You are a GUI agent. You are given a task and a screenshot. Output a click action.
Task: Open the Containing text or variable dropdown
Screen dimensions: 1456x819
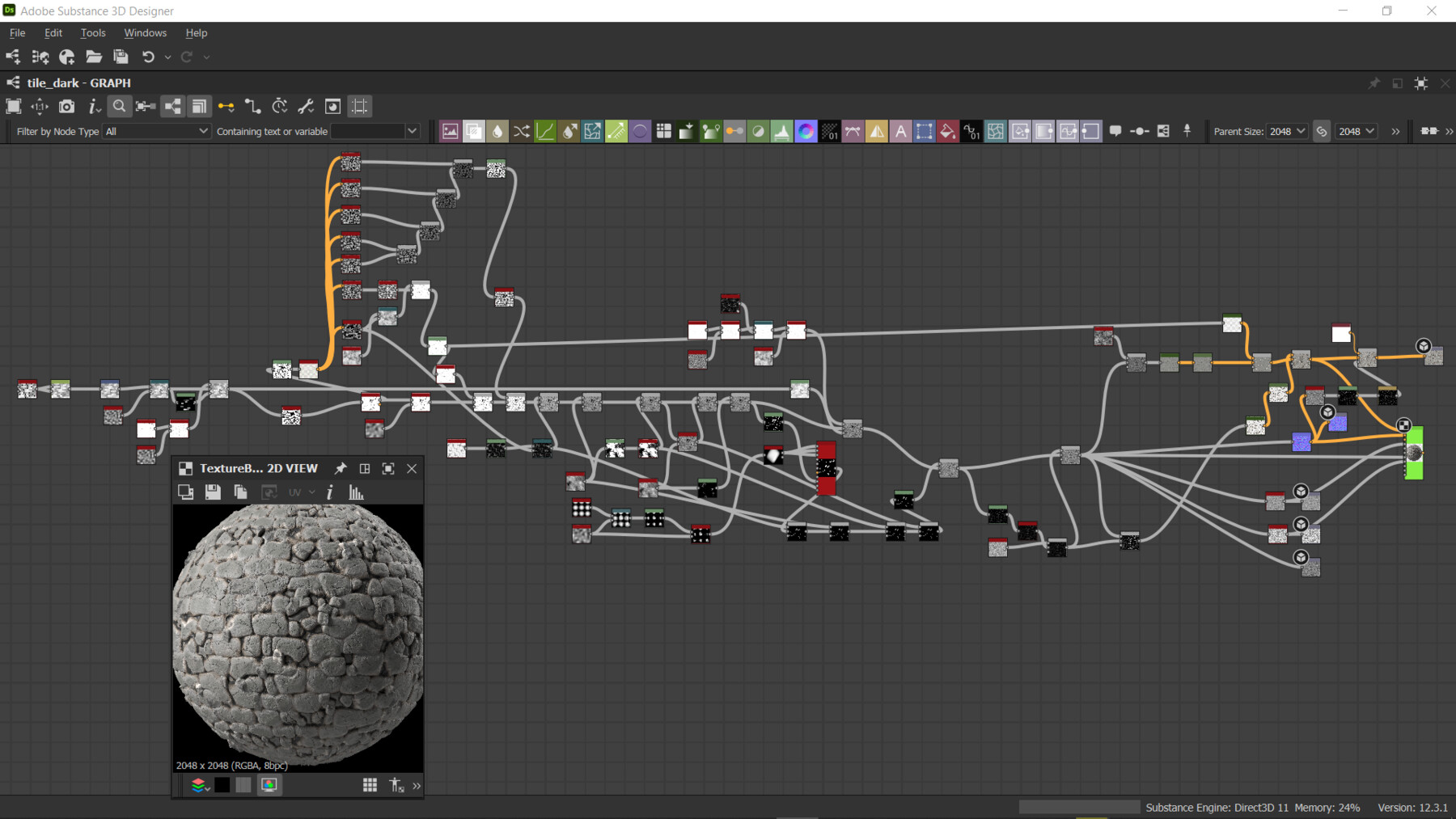pyautogui.click(x=412, y=131)
